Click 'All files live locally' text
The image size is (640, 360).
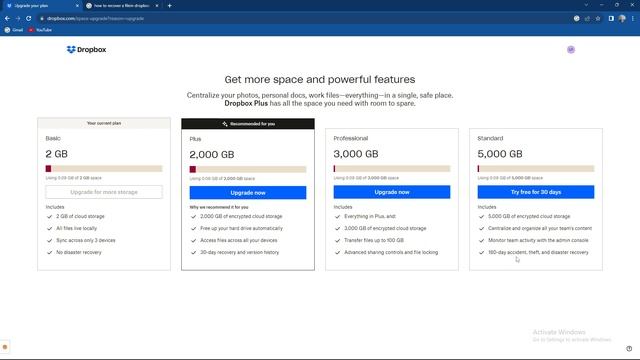tap(77, 228)
